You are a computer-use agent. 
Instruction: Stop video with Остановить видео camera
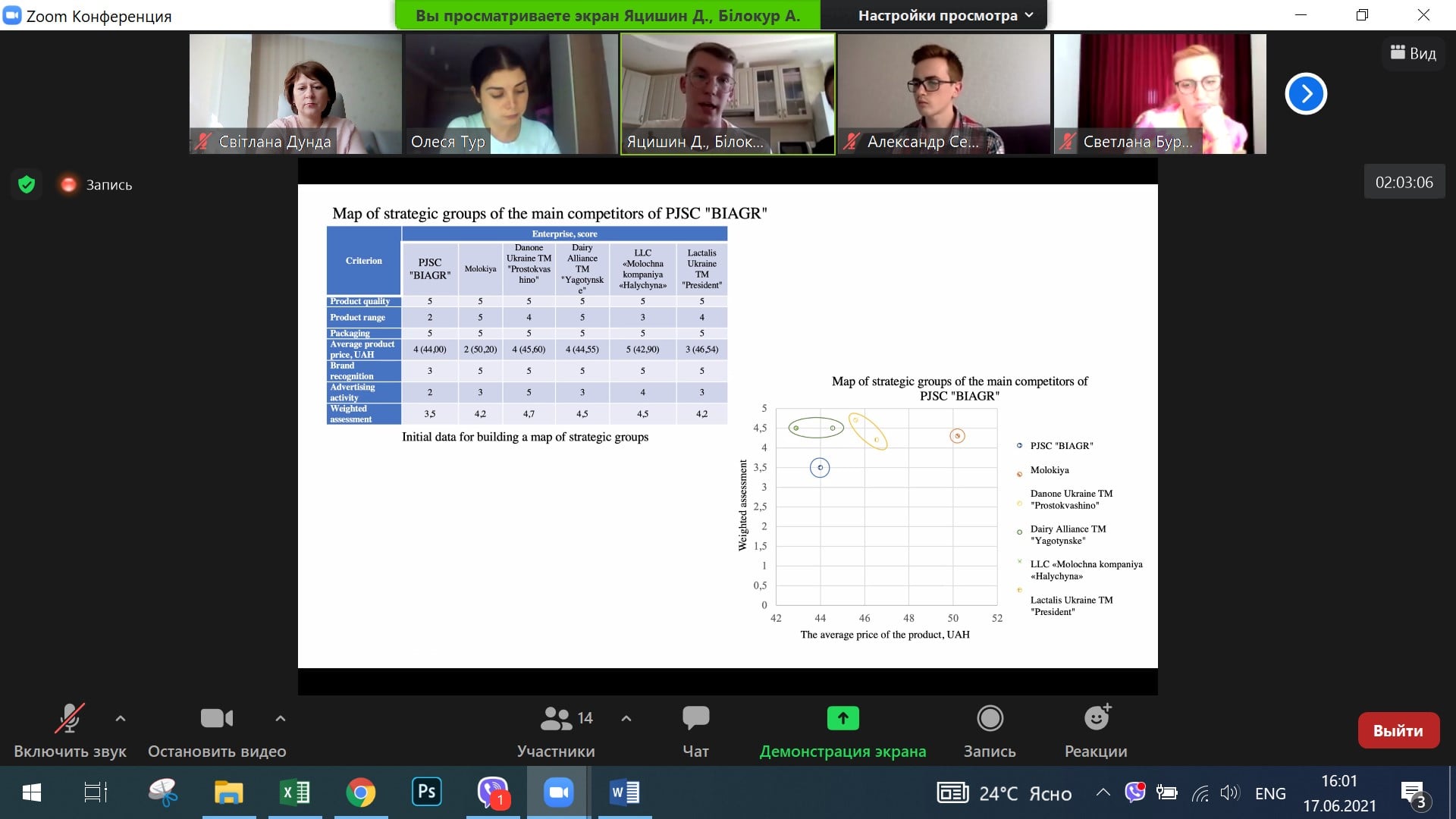(x=217, y=718)
